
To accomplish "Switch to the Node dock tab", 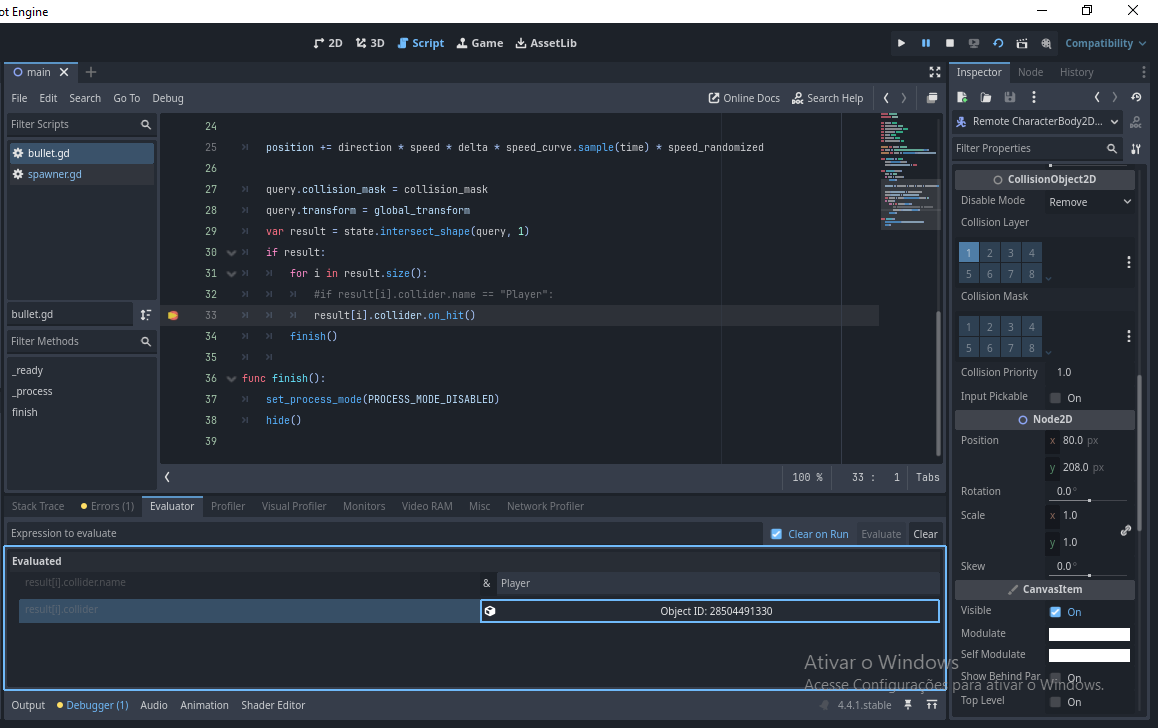I will click(x=1030, y=72).
